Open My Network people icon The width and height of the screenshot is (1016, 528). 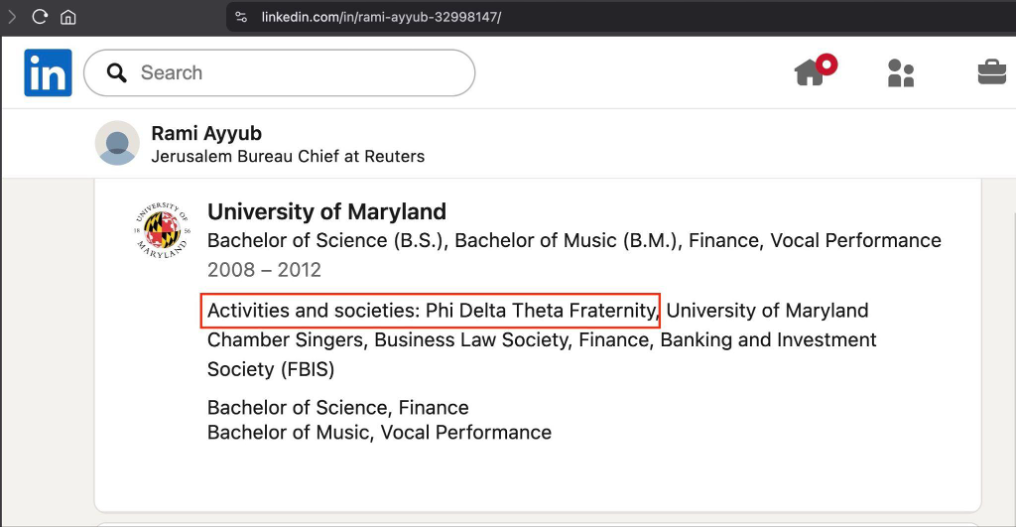(x=901, y=73)
